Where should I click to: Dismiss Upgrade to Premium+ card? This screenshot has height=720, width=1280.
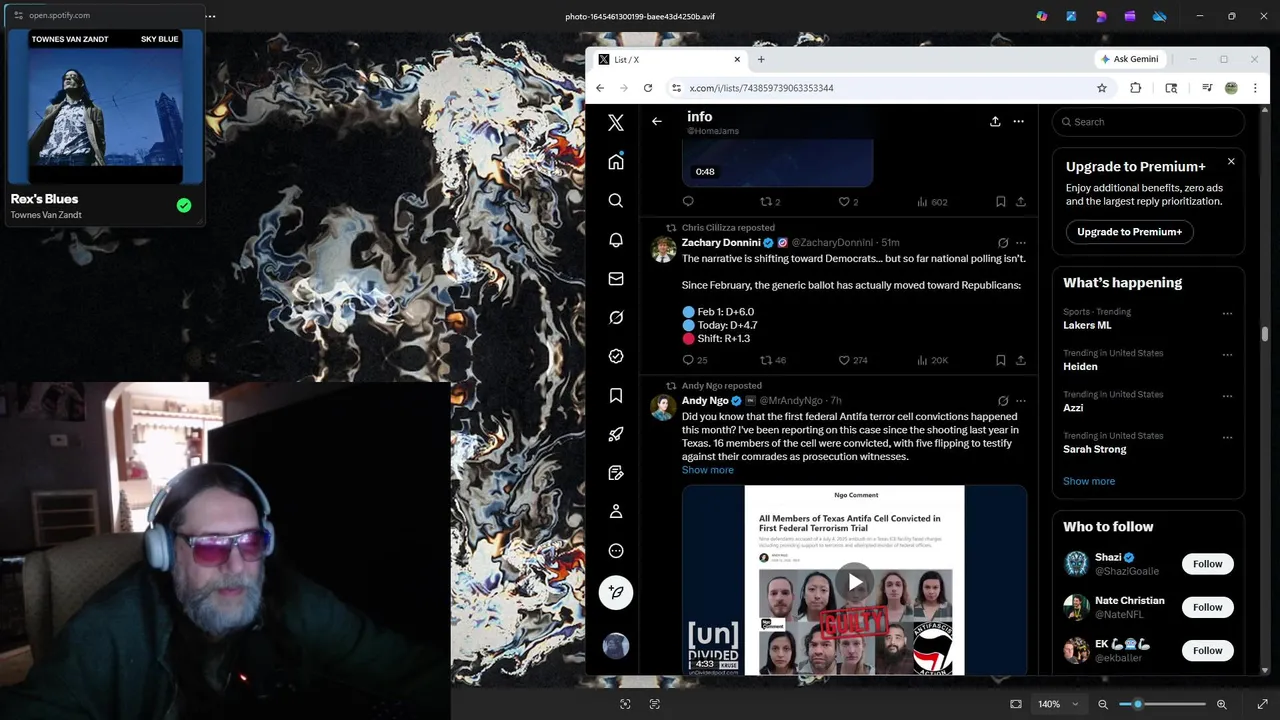(1231, 161)
